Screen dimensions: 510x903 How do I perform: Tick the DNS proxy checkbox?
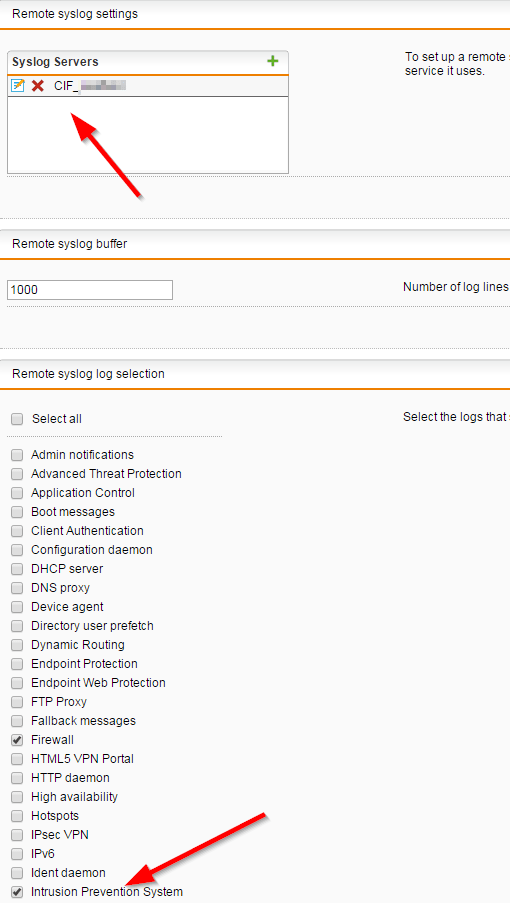tap(17, 588)
